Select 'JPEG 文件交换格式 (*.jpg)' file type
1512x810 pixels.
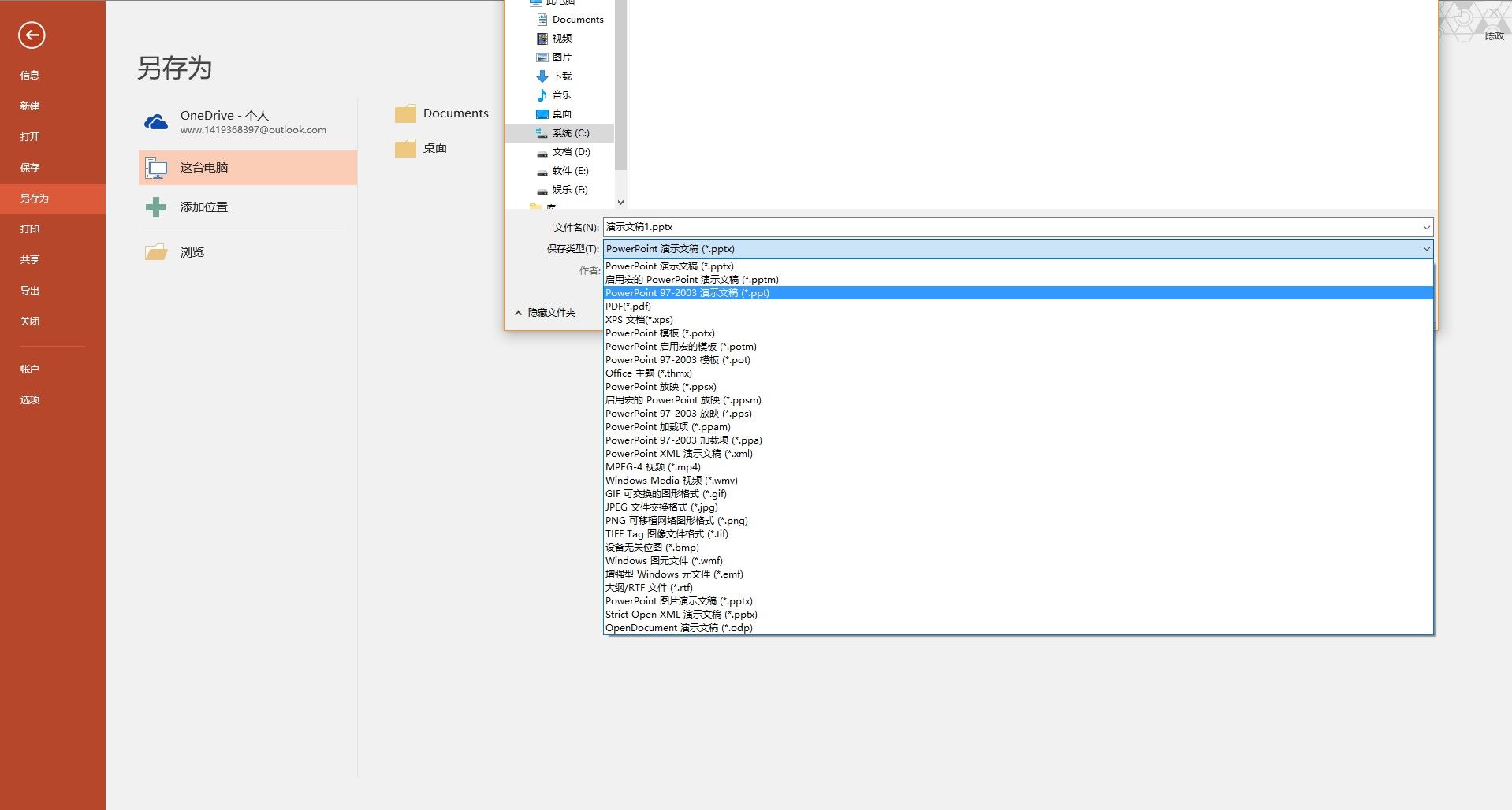click(x=1018, y=507)
